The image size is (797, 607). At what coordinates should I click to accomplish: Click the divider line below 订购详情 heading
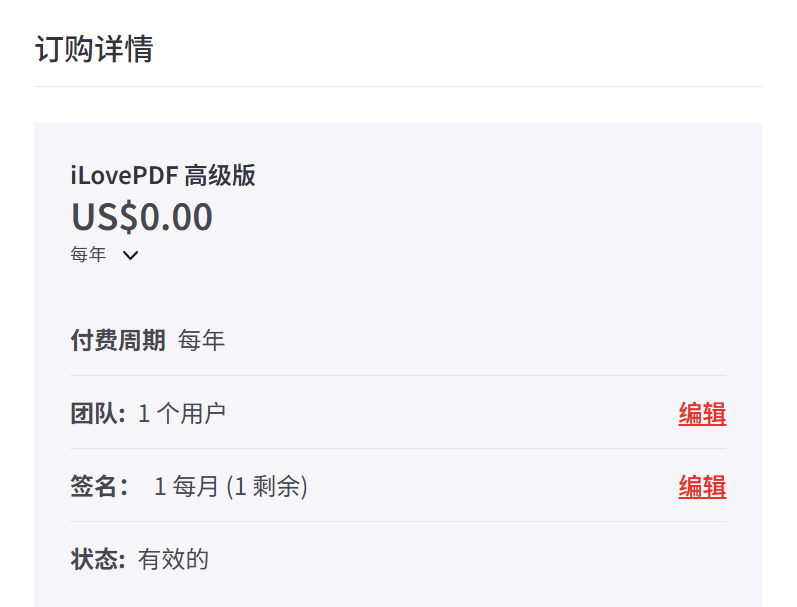pyautogui.click(x=398, y=87)
